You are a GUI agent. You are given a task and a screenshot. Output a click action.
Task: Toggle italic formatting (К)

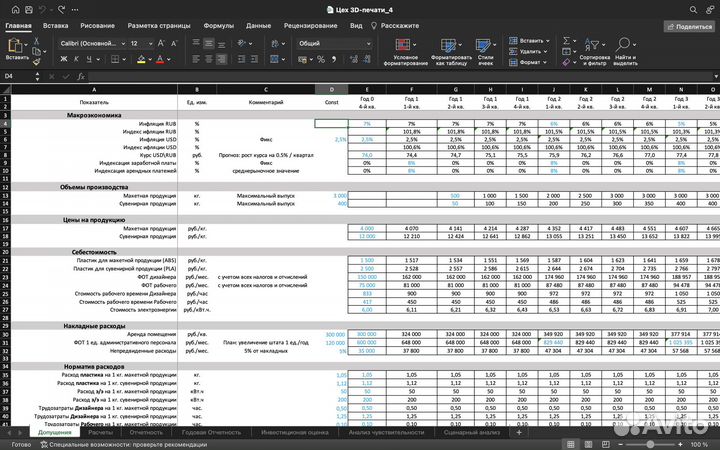point(77,60)
